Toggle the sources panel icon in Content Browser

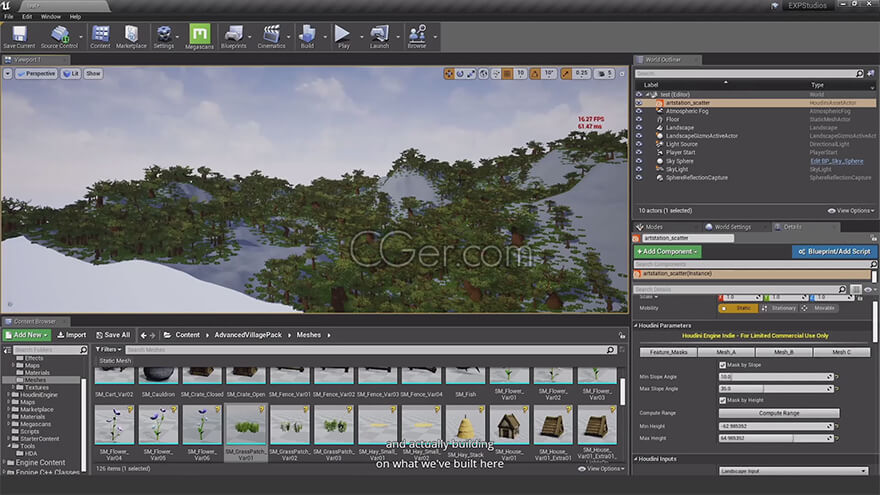click(7, 350)
